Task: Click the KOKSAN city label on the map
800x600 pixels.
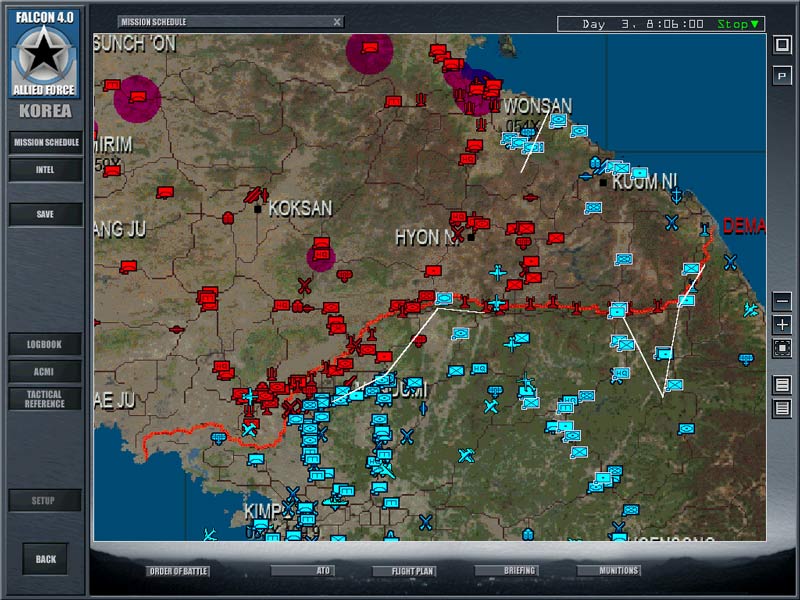Action: 301,208
